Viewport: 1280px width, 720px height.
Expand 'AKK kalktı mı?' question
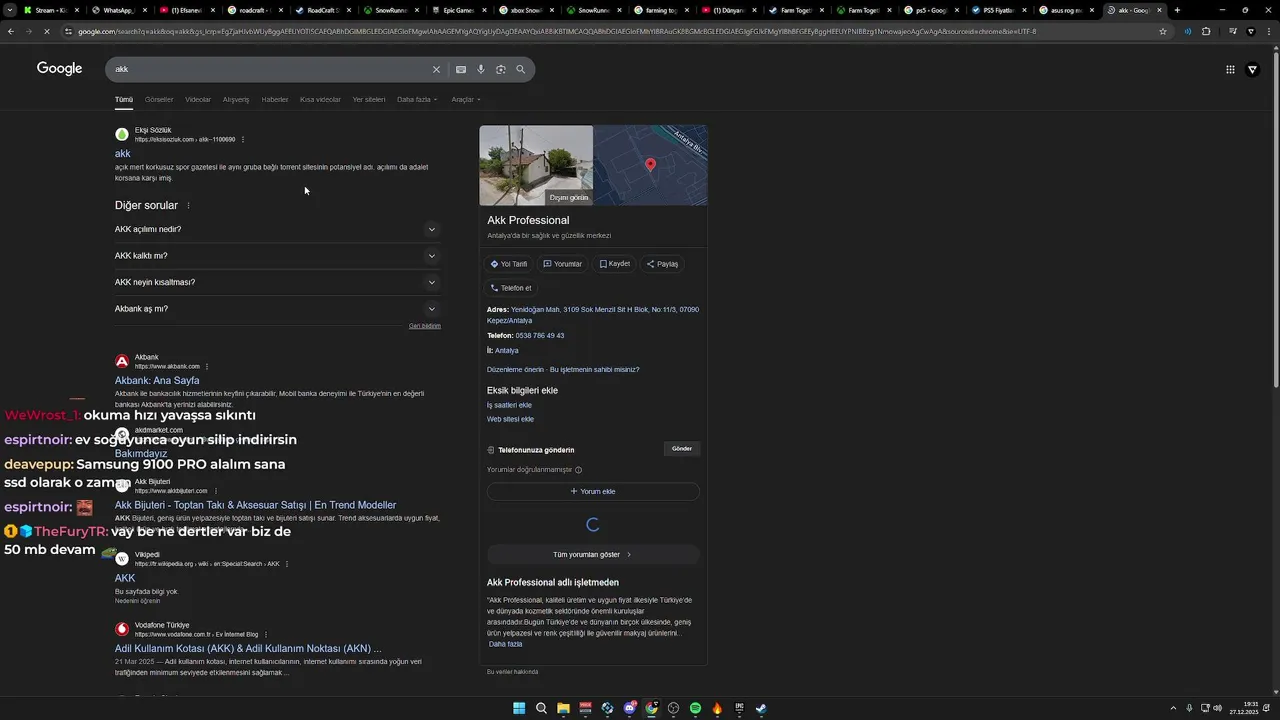(277, 256)
